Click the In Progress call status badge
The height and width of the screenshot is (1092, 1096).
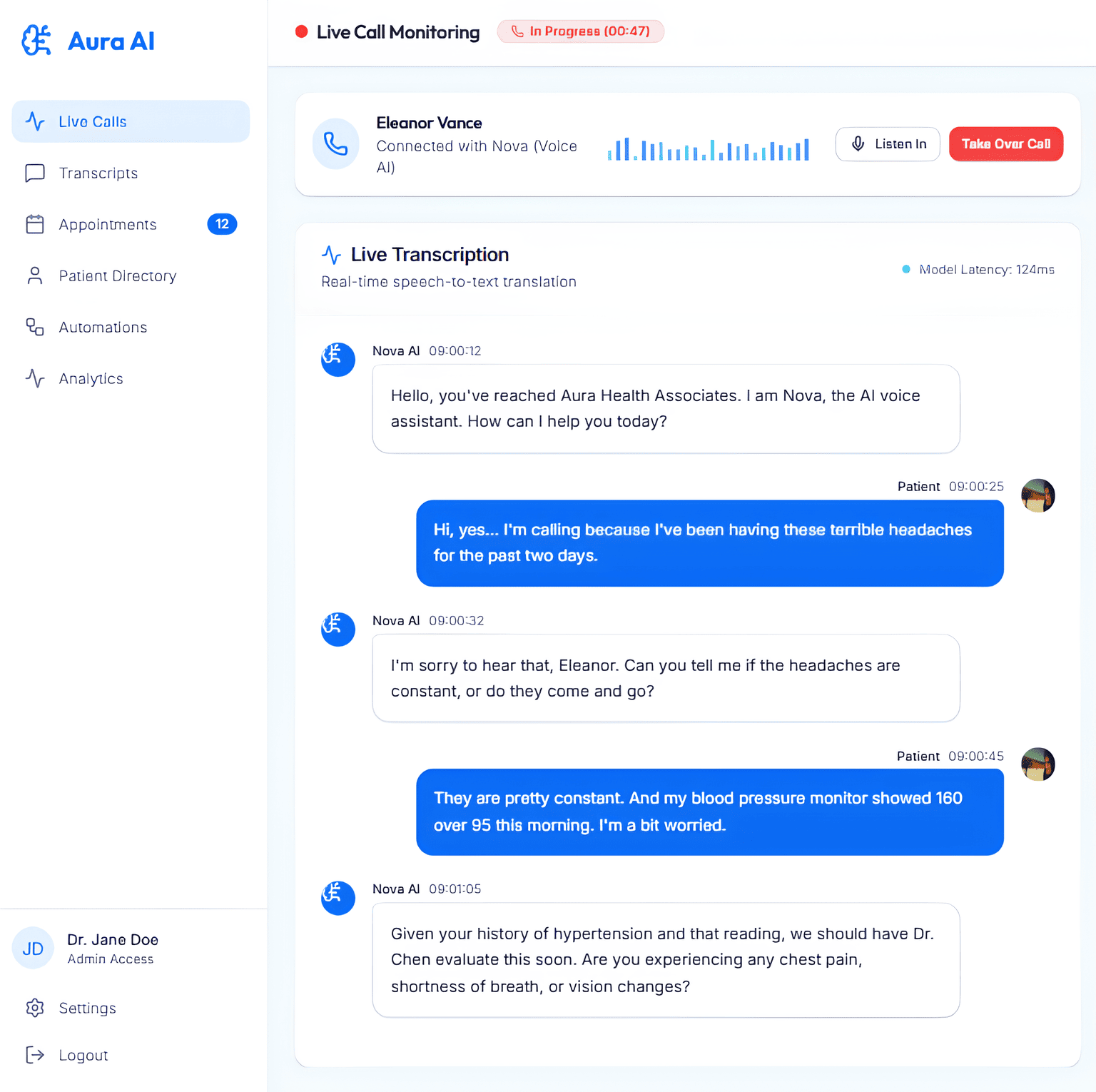click(580, 31)
